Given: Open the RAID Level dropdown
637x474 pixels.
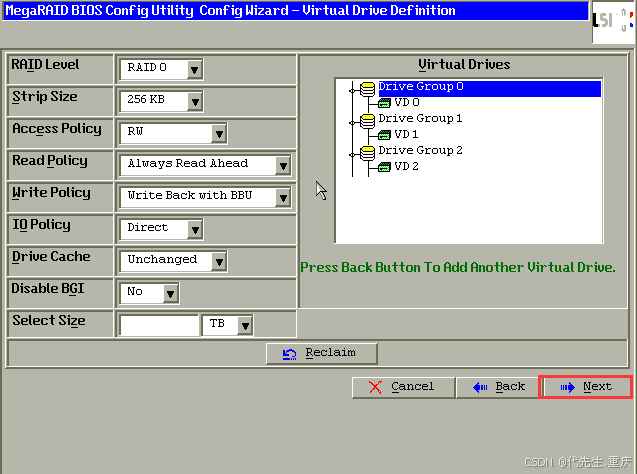Looking at the screenshot, I should tap(162, 69).
